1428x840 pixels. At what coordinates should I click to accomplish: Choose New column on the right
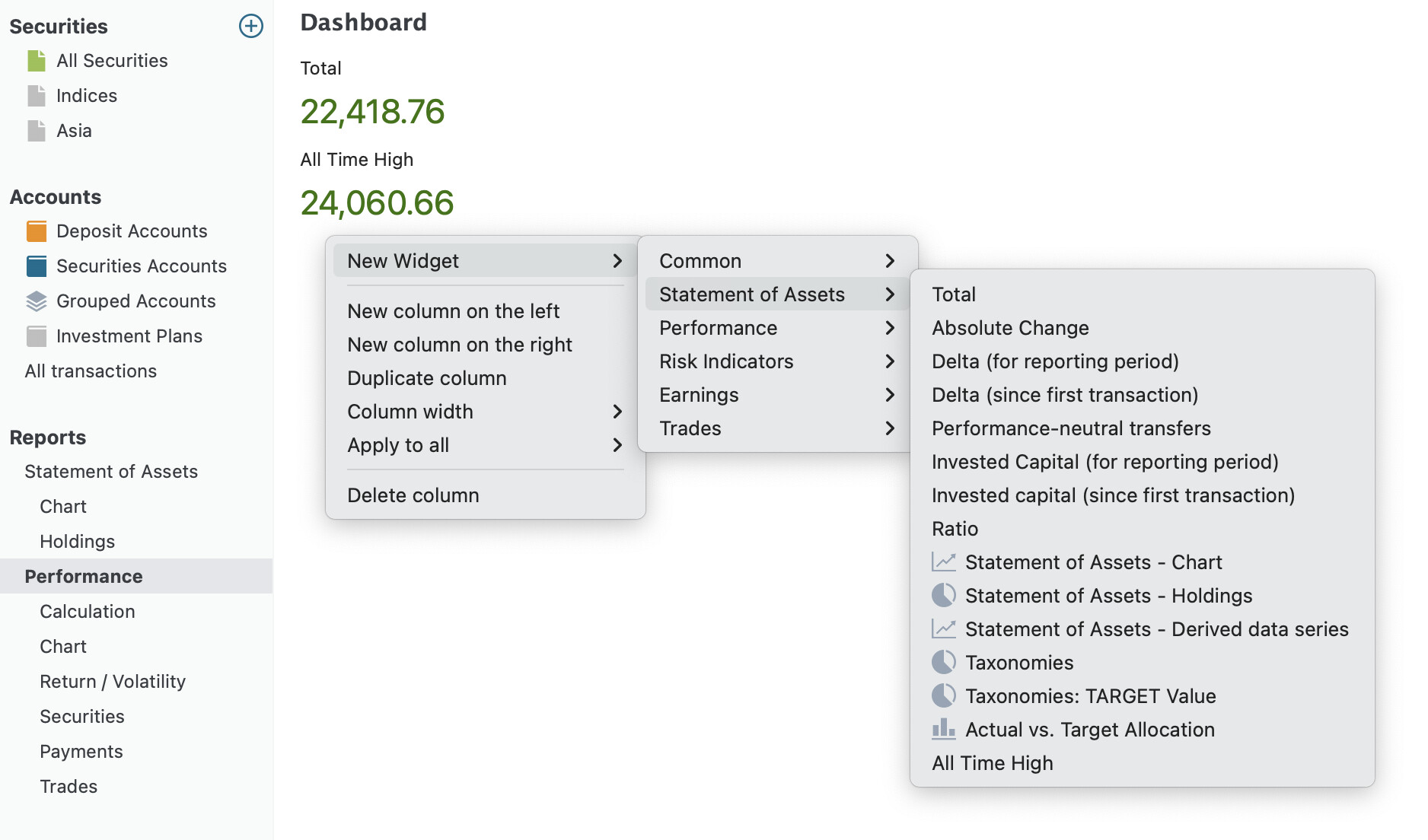[460, 345]
